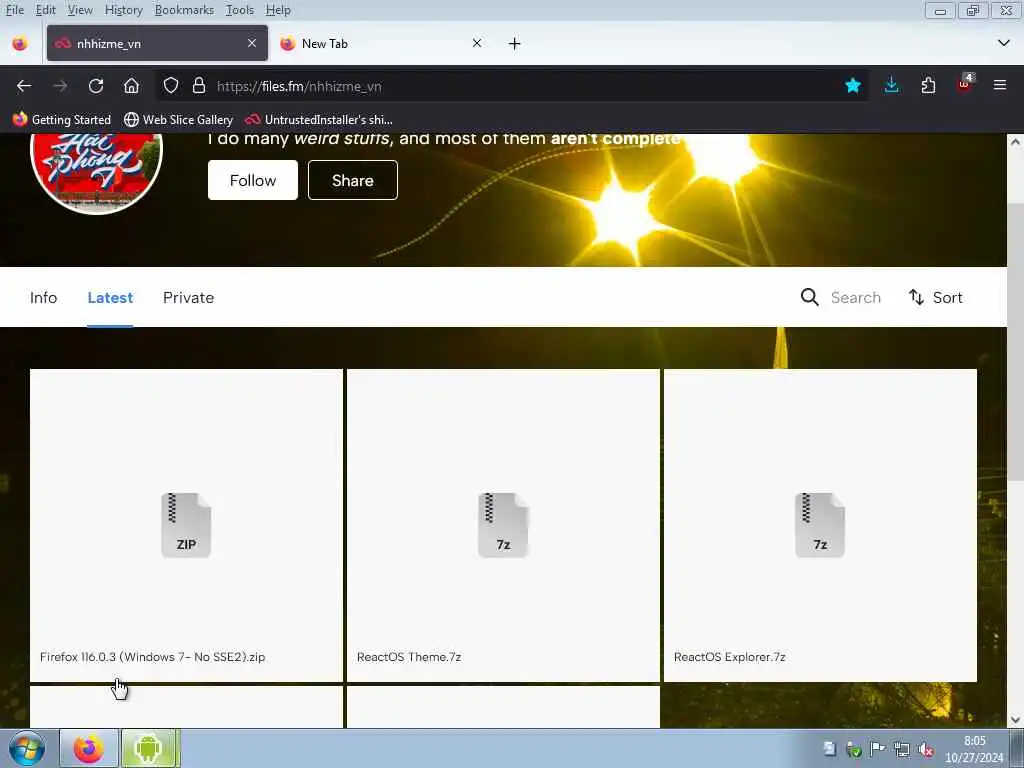
Task: Close the New Tab tab
Action: pos(477,43)
